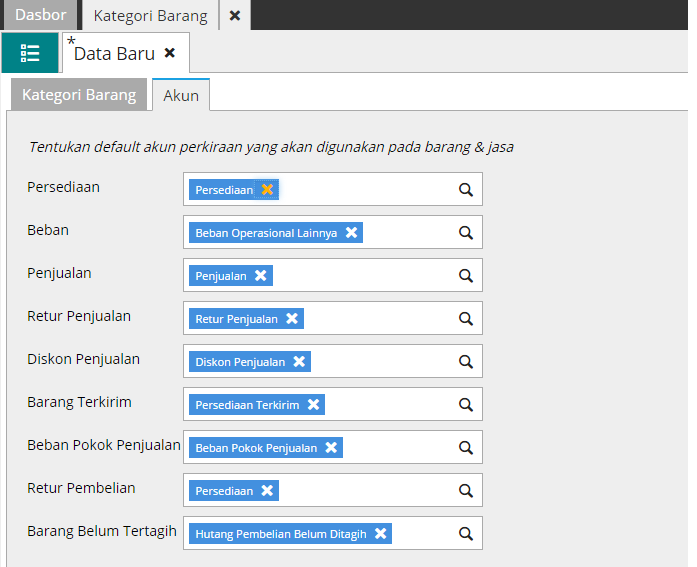Open the list view menu icon
697x567 pixels.
click(x=30, y=53)
